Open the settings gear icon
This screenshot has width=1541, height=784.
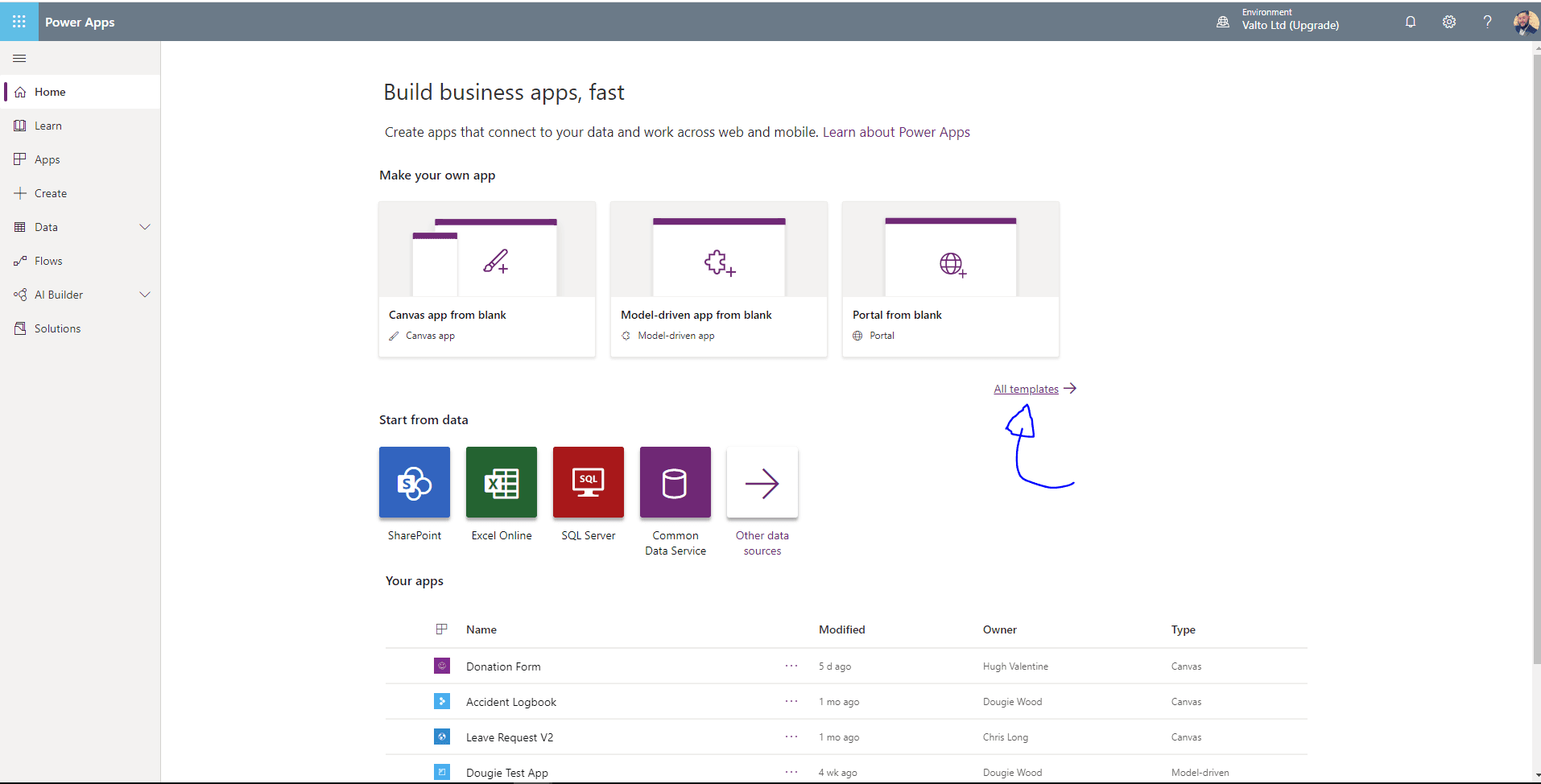coord(1449,22)
